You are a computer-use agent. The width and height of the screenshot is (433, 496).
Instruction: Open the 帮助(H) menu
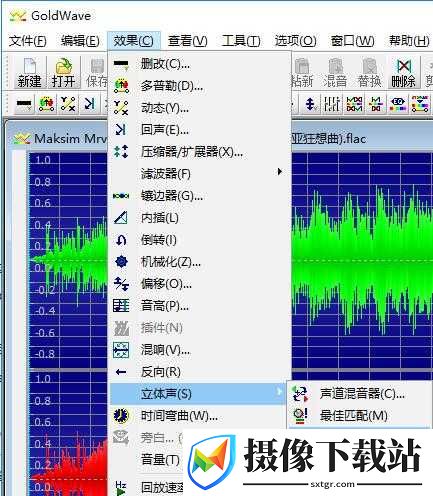pyautogui.click(x=409, y=41)
